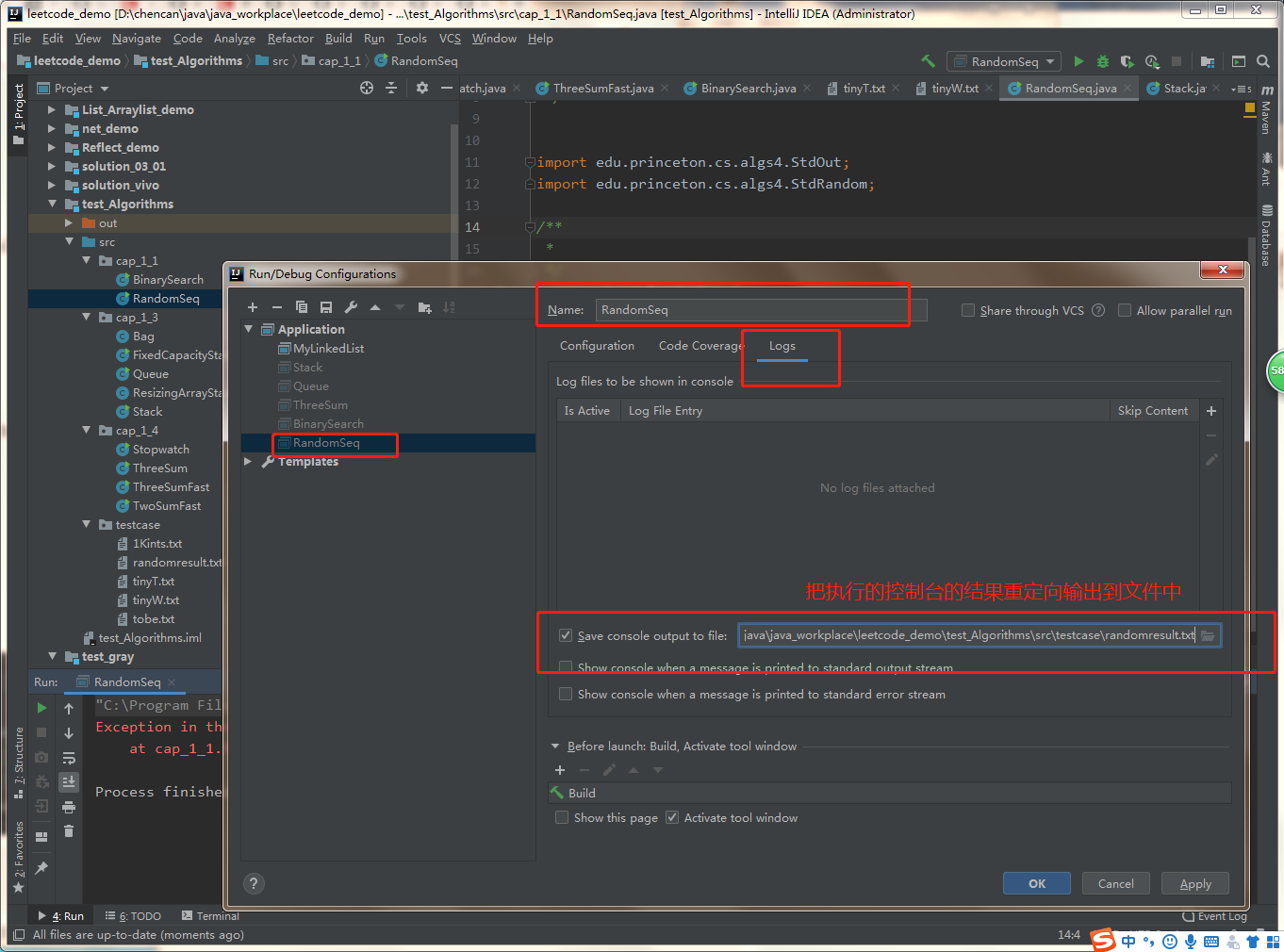
Task: Rerun RandomSeq in Run panel
Action: [41, 708]
